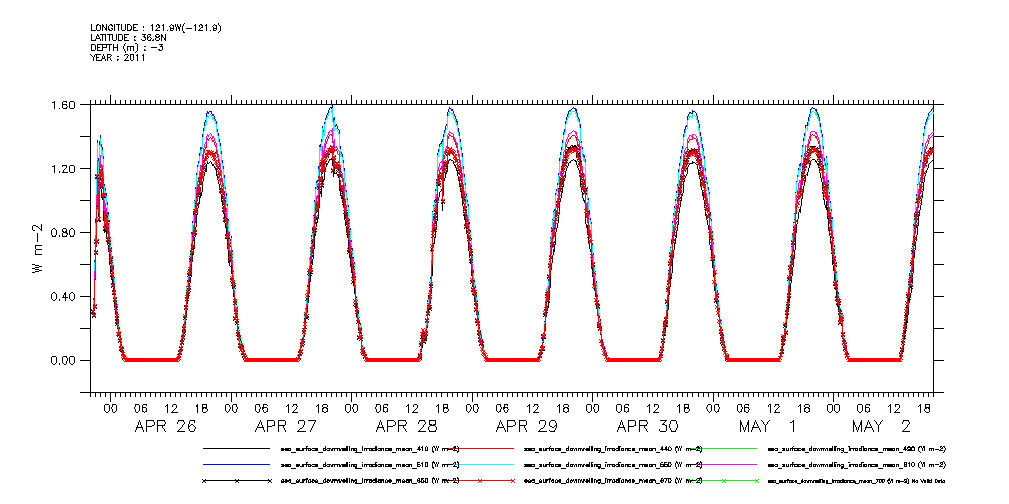This screenshot has height=504, width=1009.
Task: Click the irradiance_mean_410 legend label
Action: (x=369, y=448)
